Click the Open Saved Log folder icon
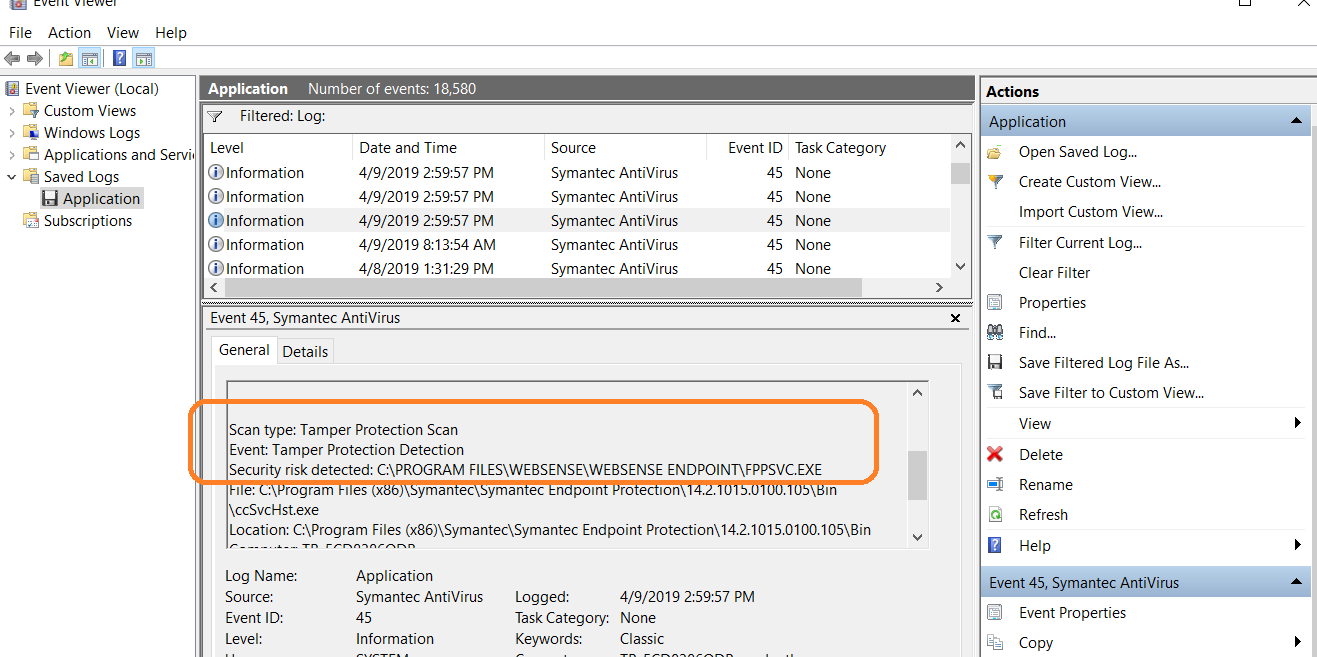The image size is (1317, 657). (x=994, y=151)
